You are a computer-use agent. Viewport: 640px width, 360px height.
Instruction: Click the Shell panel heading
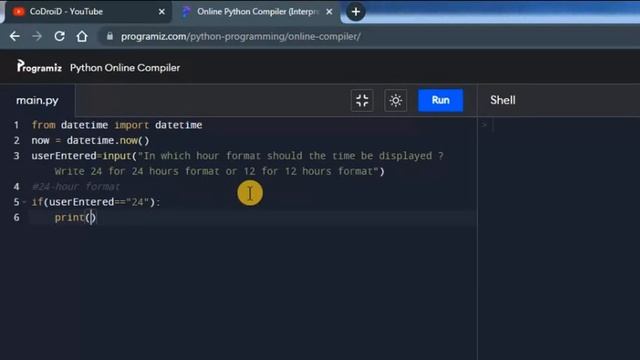503,100
